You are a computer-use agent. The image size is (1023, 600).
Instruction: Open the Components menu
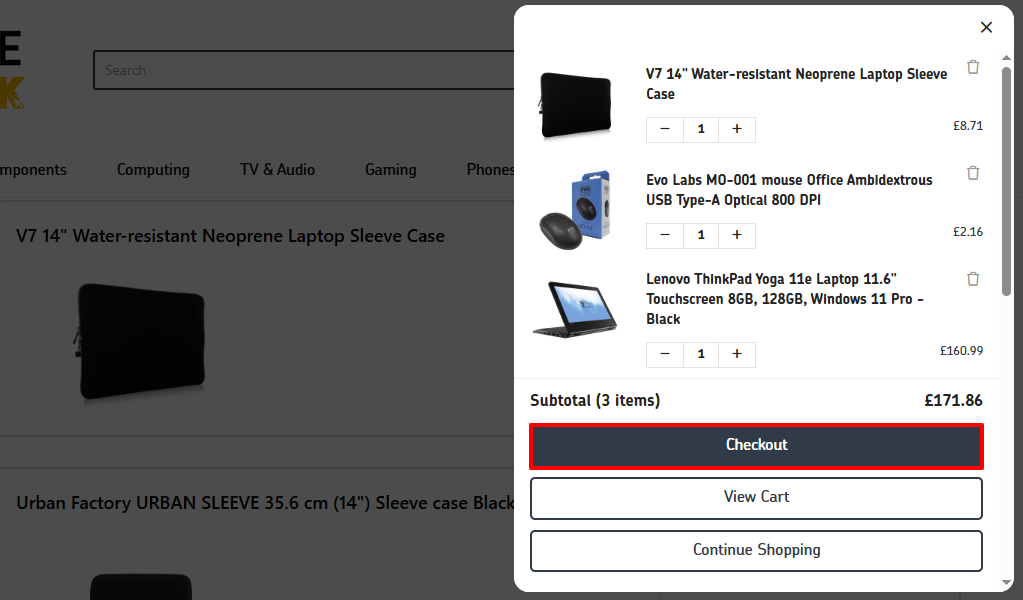(x=33, y=170)
